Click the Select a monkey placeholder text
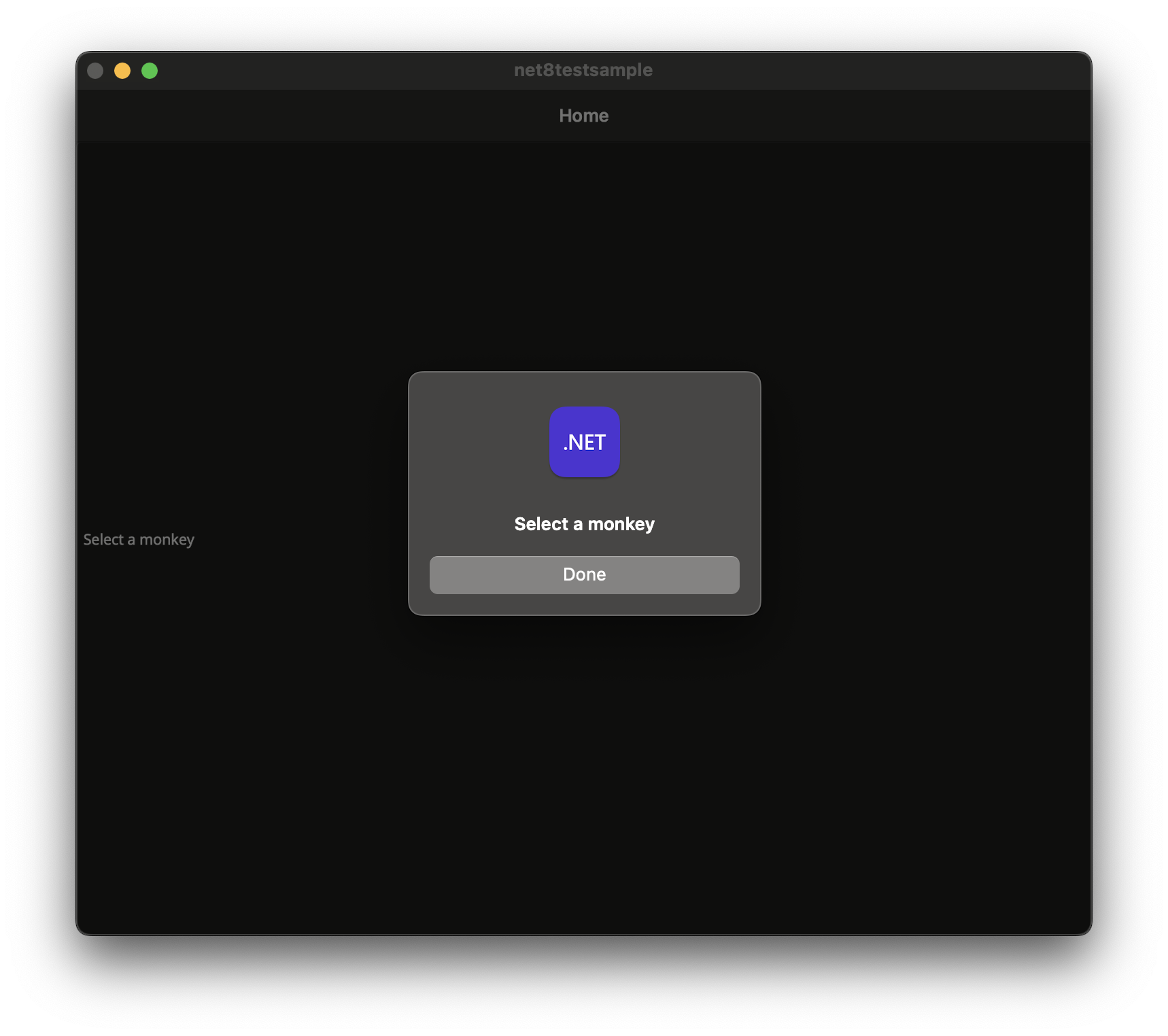This screenshot has width=1168, height=1036. (x=139, y=539)
